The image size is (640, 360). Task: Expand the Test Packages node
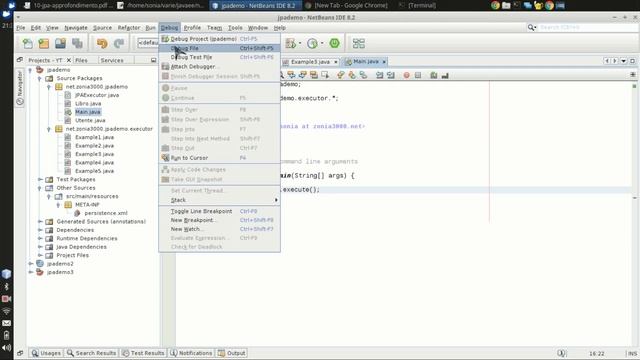[x=40, y=180]
